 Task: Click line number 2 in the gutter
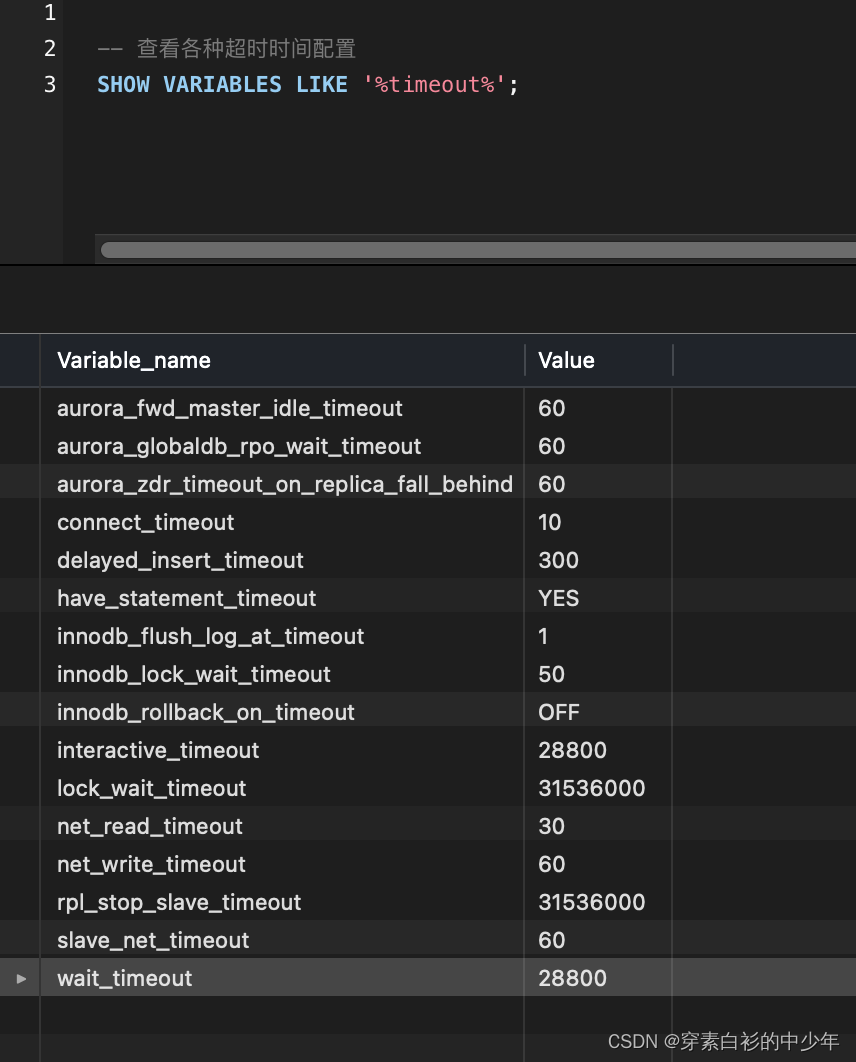pyautogui.click(x=49, y=49)
